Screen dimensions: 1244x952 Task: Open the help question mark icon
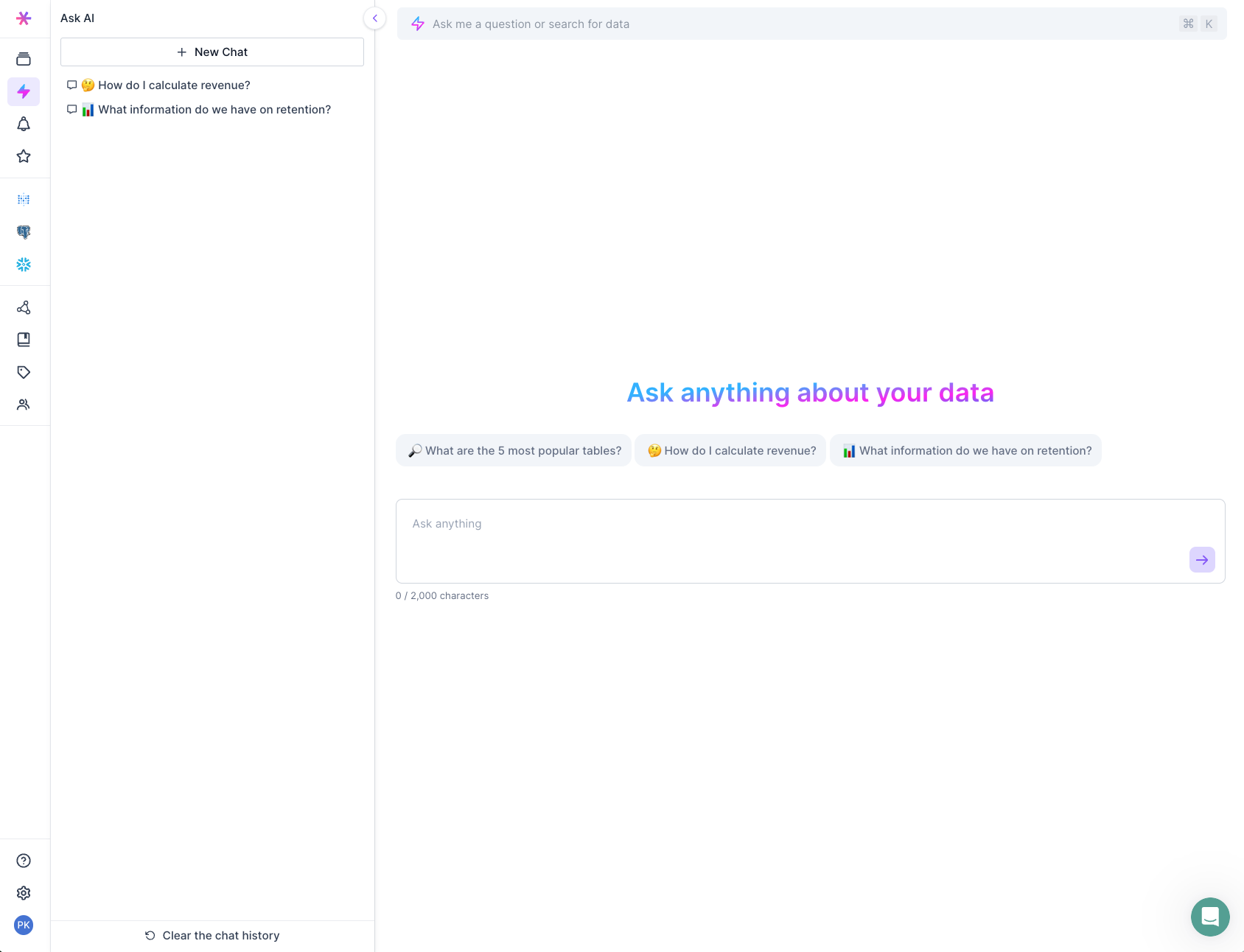coord(24,860)
